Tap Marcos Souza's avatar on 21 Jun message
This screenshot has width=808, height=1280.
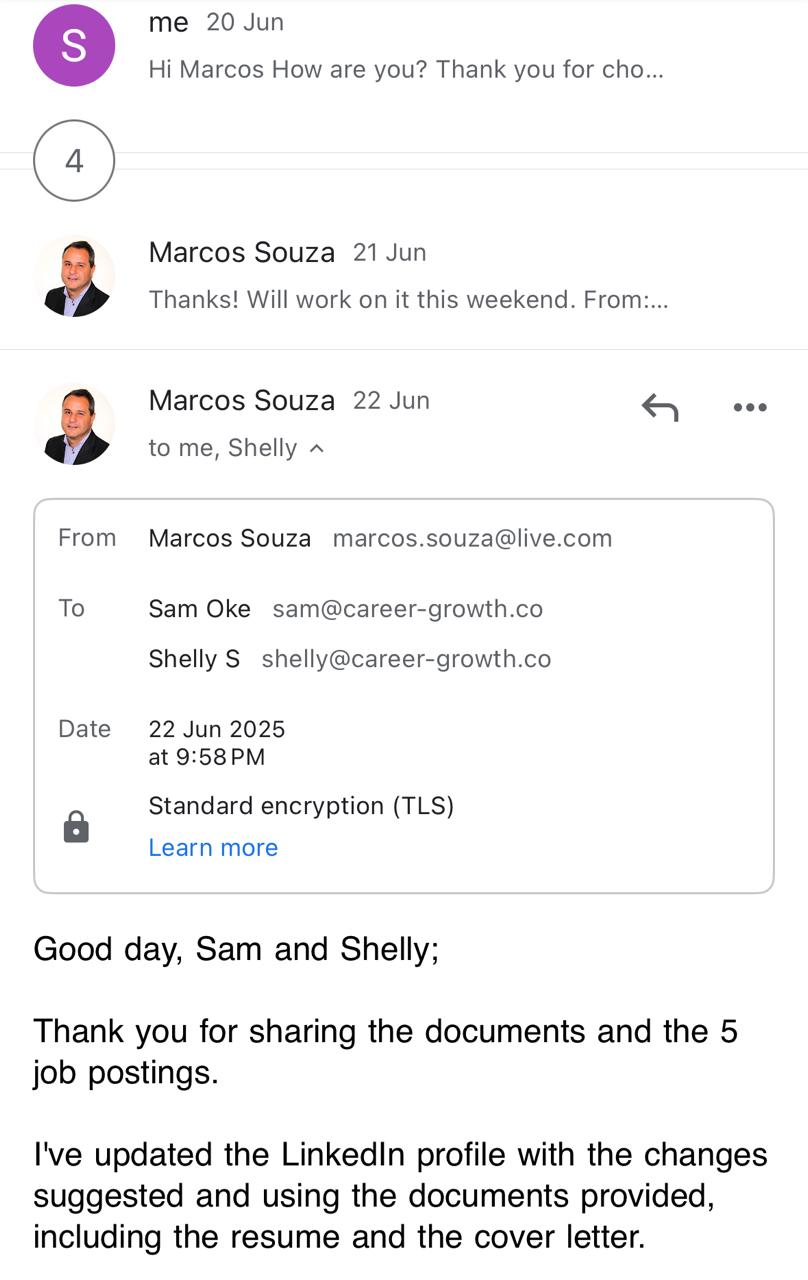point(74,276)
